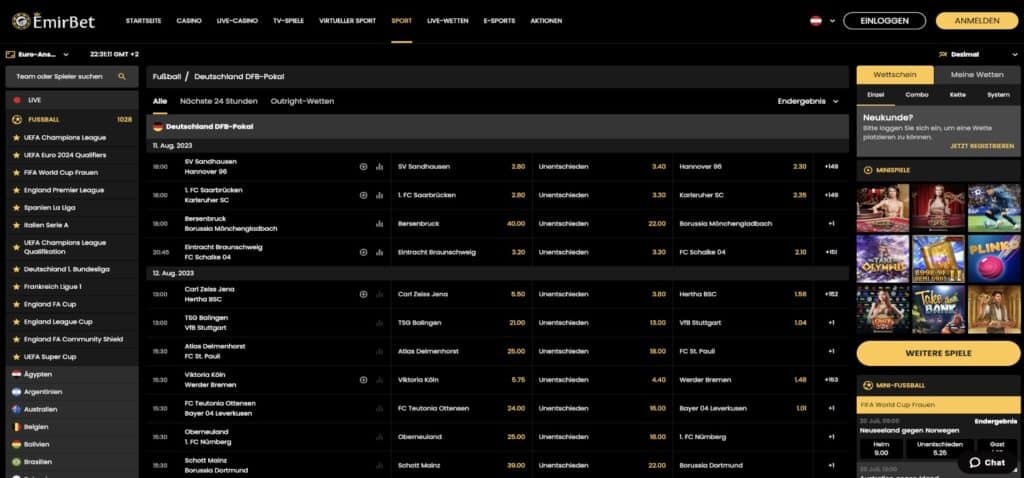Bet on Hannover 96 at 2.30
Image resolution: width=1024 pixels, height=478 pixels.
[743, 167]
